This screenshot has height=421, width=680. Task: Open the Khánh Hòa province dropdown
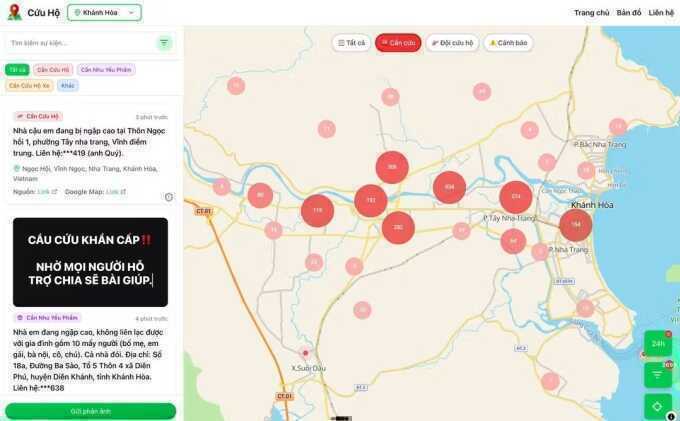105,13
